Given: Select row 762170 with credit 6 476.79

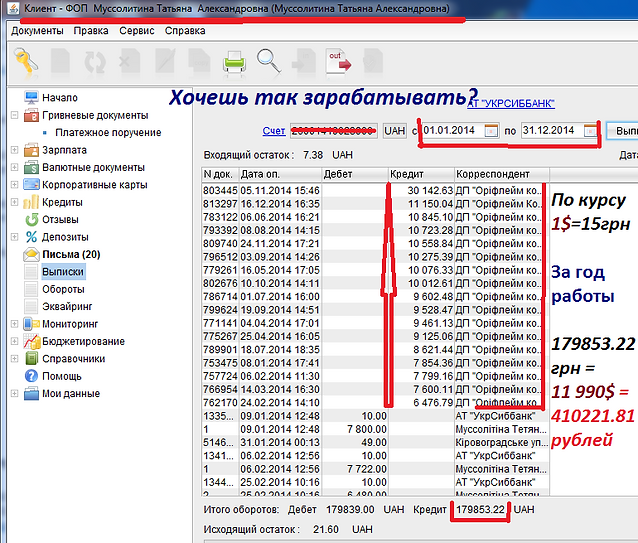Looking at the screenshot, I should tap(375, 403).
